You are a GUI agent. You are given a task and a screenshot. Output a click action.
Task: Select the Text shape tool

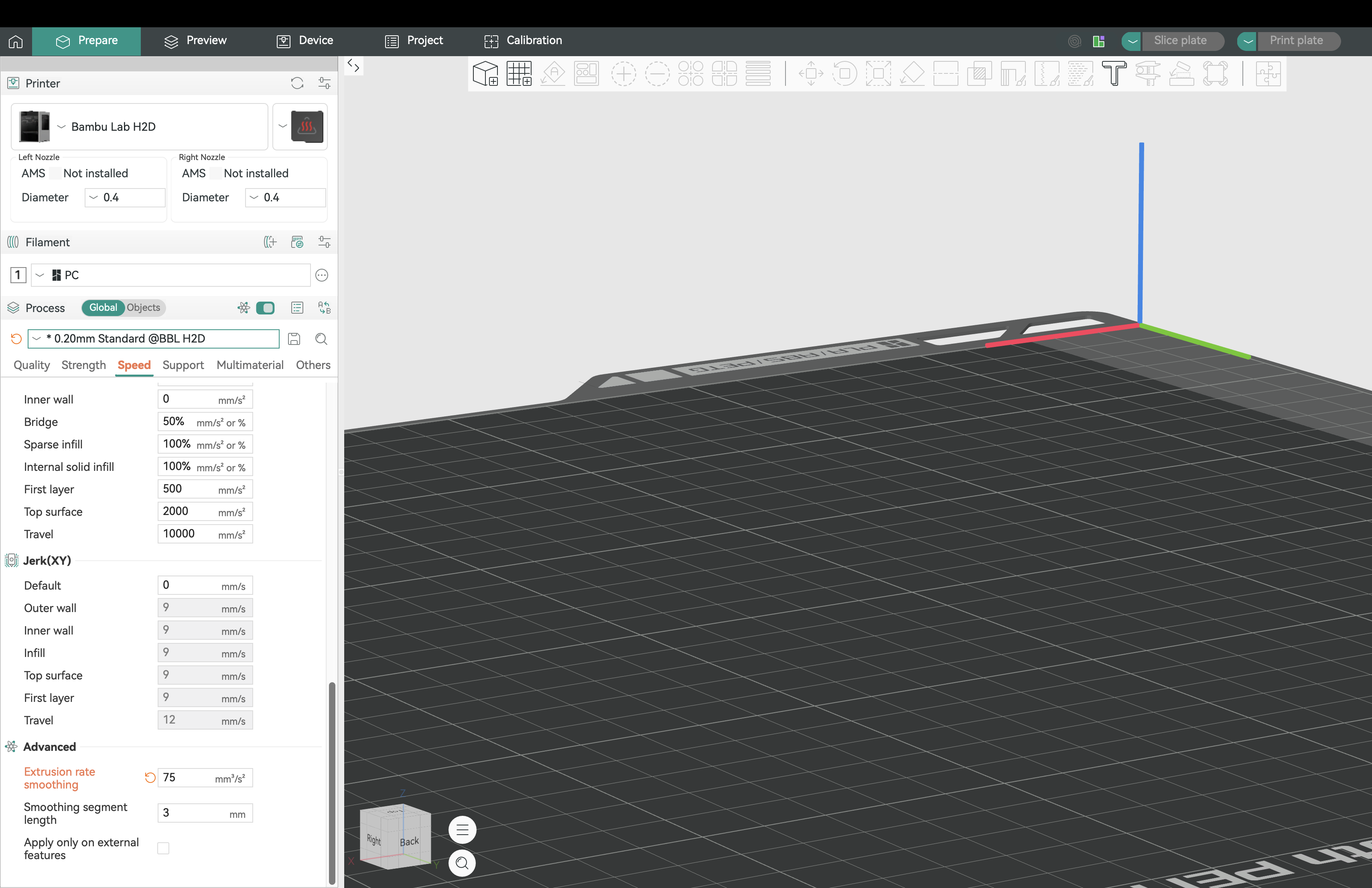tap(1114, 74)
